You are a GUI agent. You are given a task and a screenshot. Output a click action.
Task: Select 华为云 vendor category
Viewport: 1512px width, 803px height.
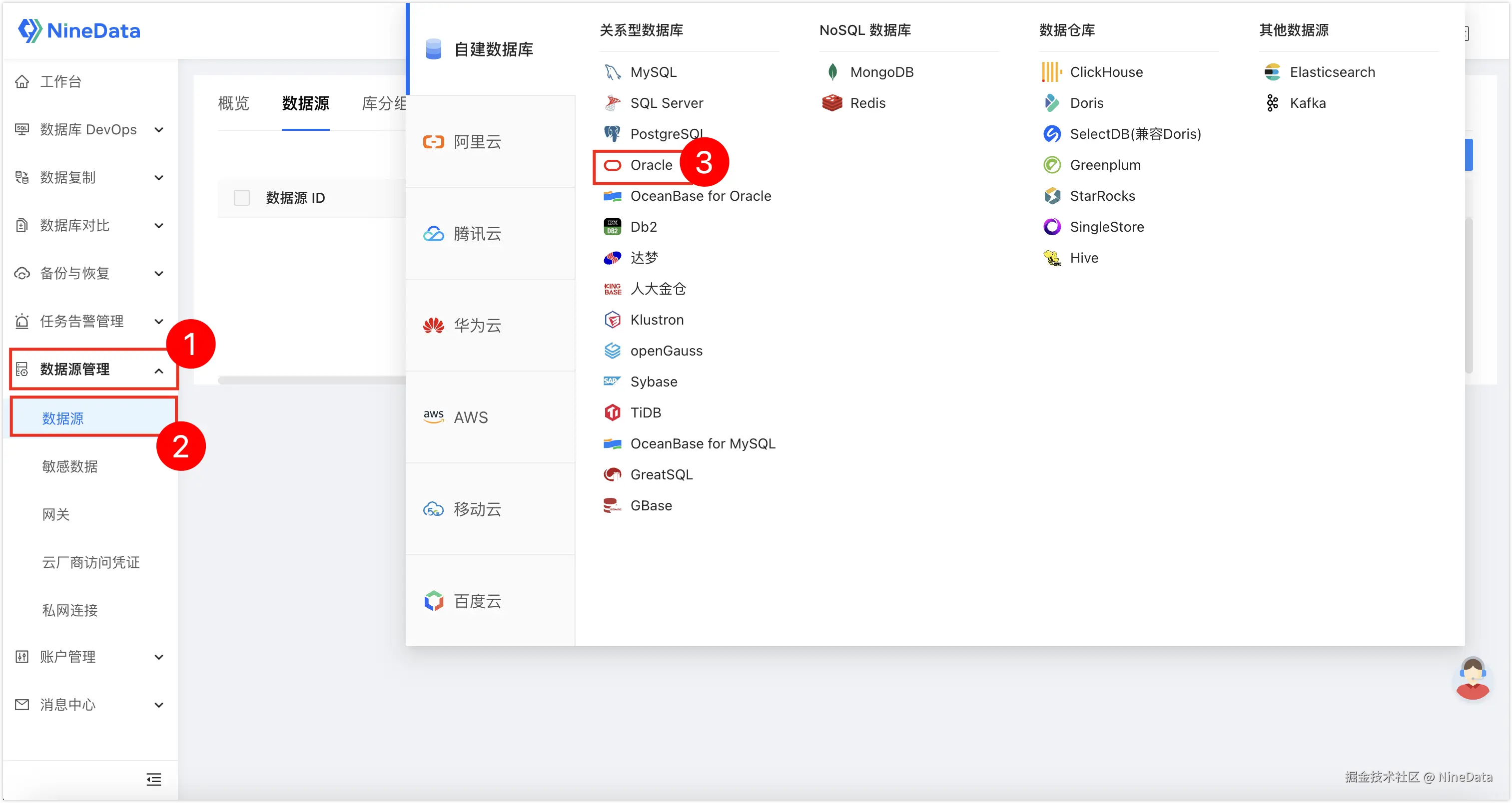(477, 326)
